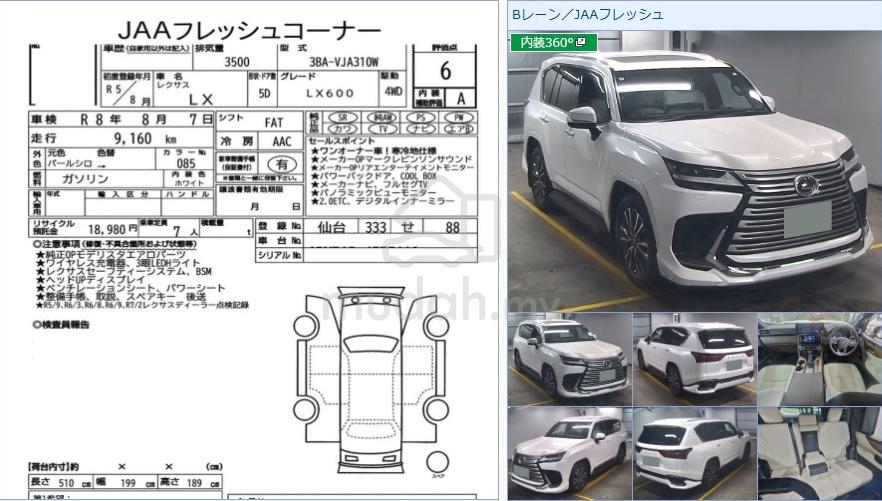This screenshot has height=501, width=882.
Task: Open the rear seats interior thumbnail
Action: (819, 449)
